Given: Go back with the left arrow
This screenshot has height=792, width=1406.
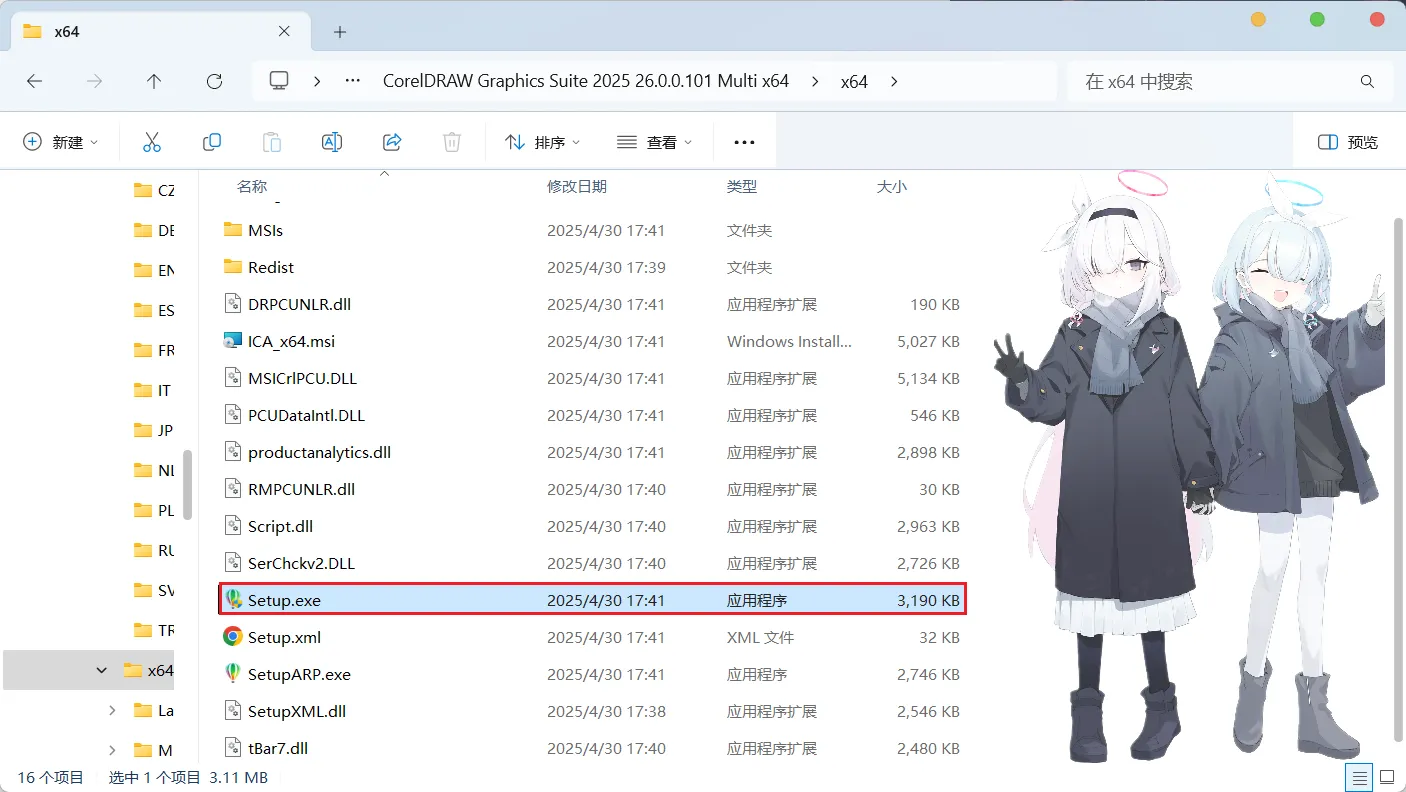Looking at the screenshot, I should click(x=34, y=81).
